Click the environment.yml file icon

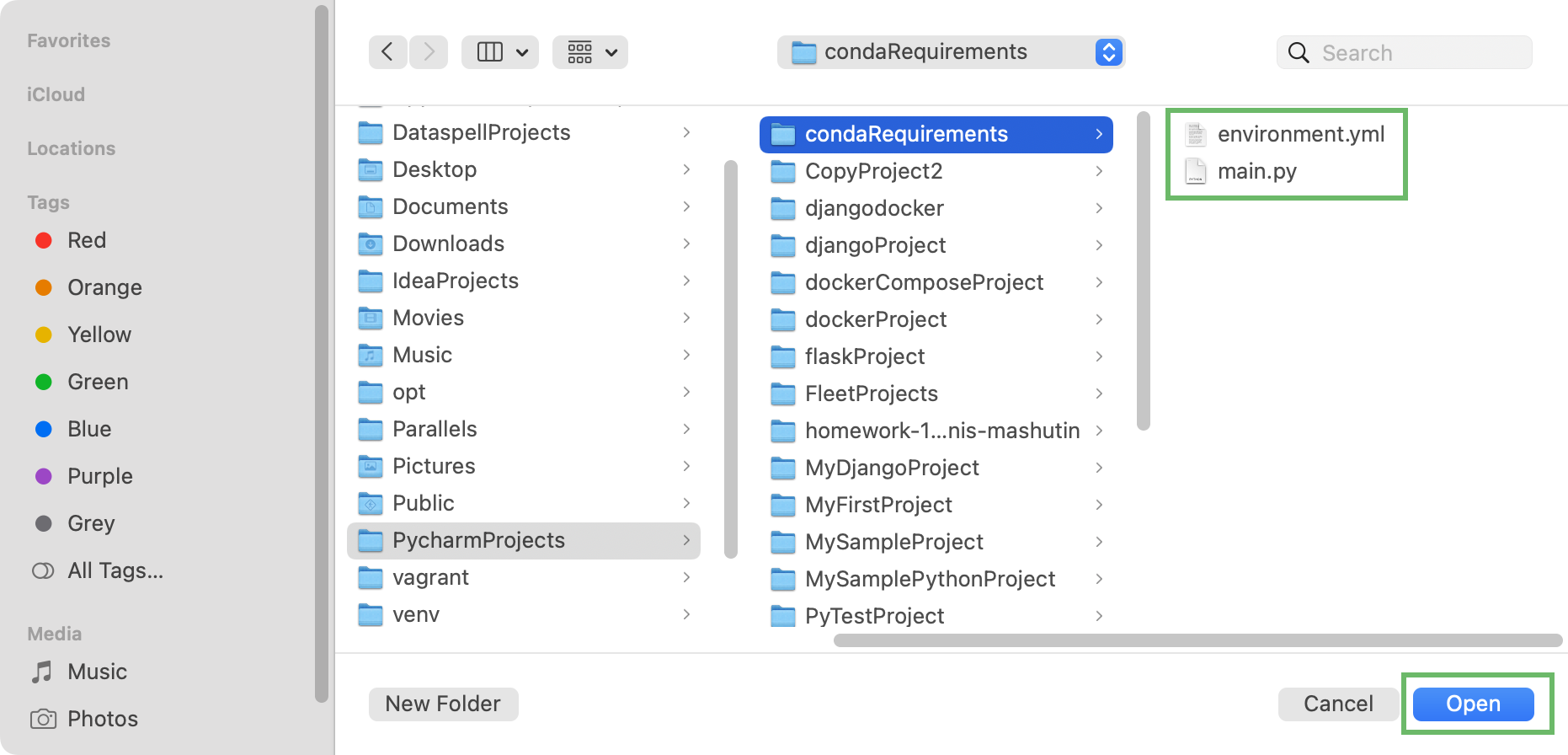tap(1194, 133)
